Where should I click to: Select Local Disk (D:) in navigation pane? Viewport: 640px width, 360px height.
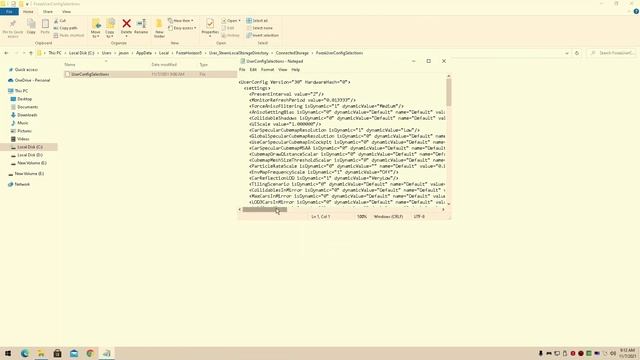[x=29, y=155]
